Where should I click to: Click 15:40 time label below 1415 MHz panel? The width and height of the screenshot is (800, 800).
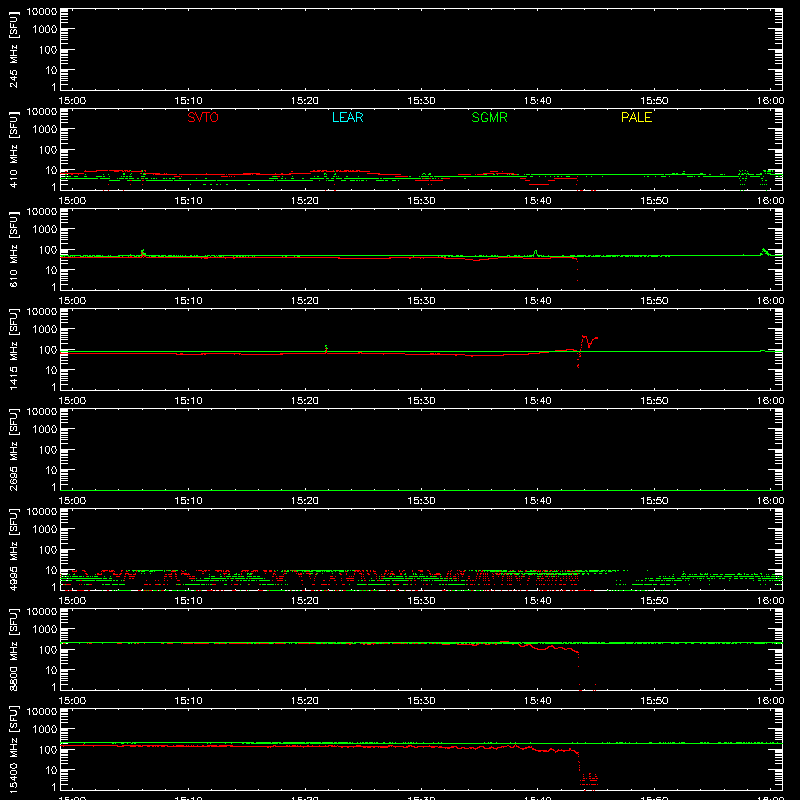click(x=538, y=401)
